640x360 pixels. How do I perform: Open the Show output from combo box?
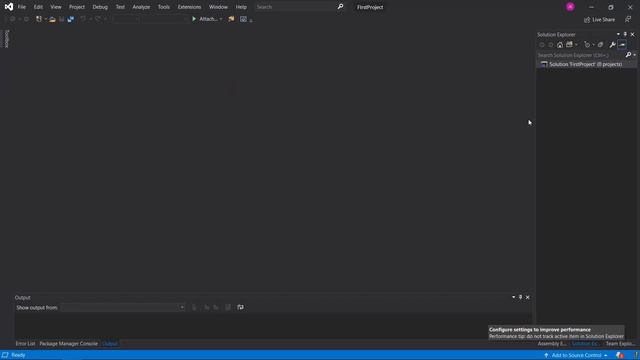pyautogui.click(x=122, y=307)
